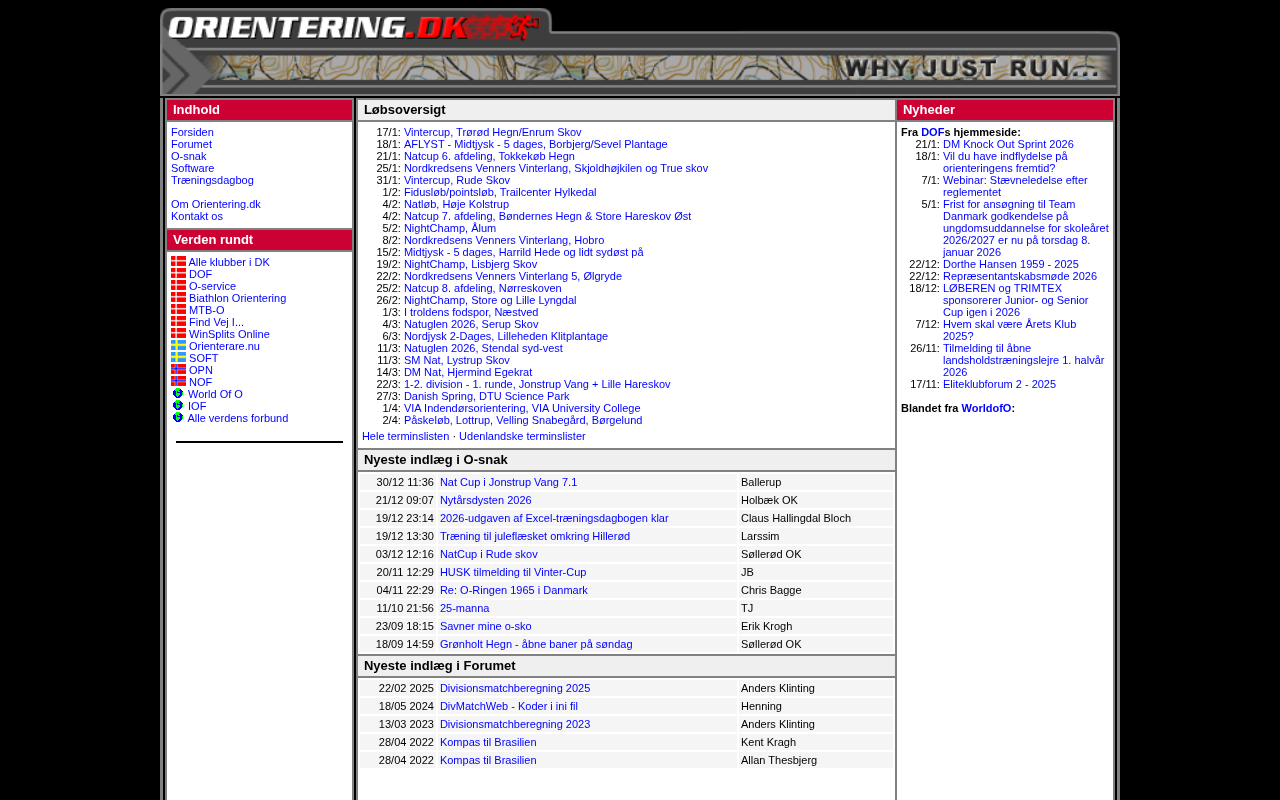Open the DM Knock Out Sprint 2026 news
Image resolution: width=1280 pixels, height=800 pixels.
[x=1008, y=144]
